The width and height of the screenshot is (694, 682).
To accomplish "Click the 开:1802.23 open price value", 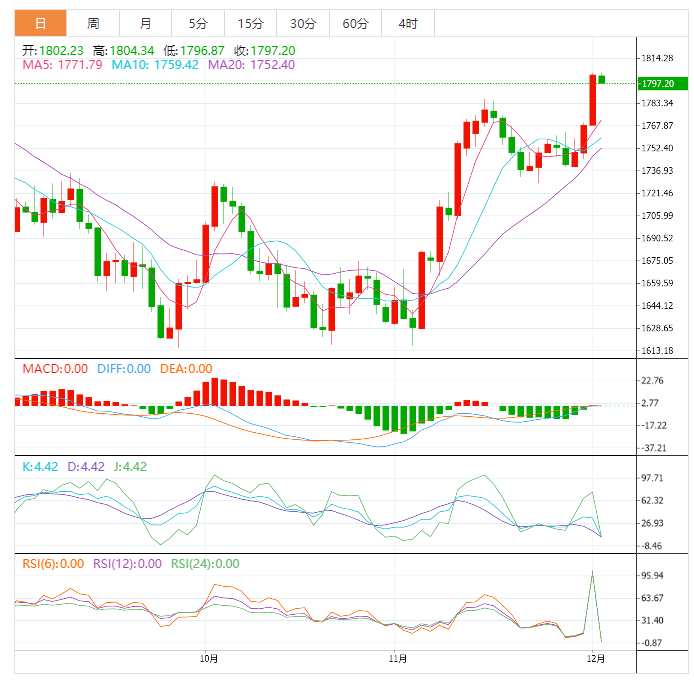I will [x=53, y=50].
